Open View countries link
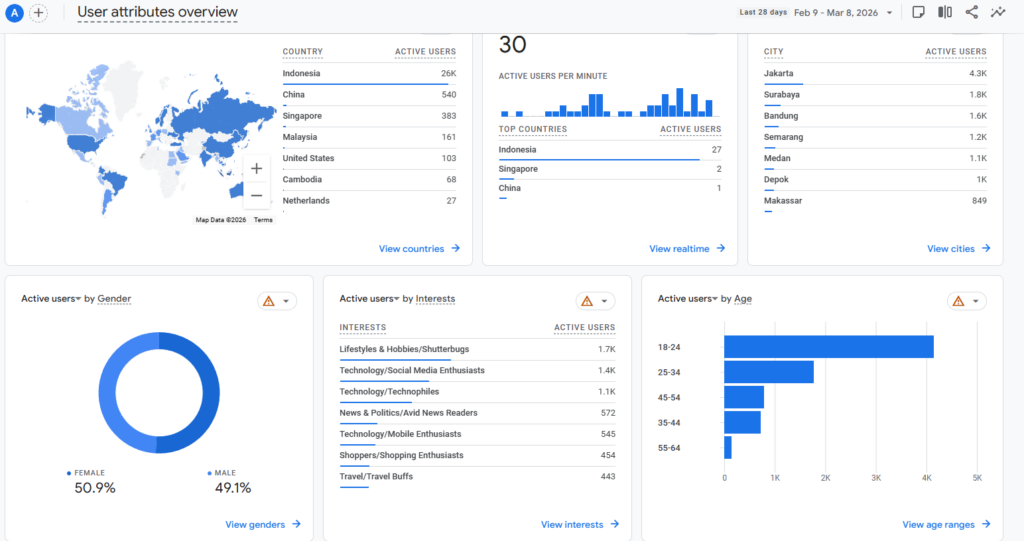The image size is (1024, 541). pos(419,249)
